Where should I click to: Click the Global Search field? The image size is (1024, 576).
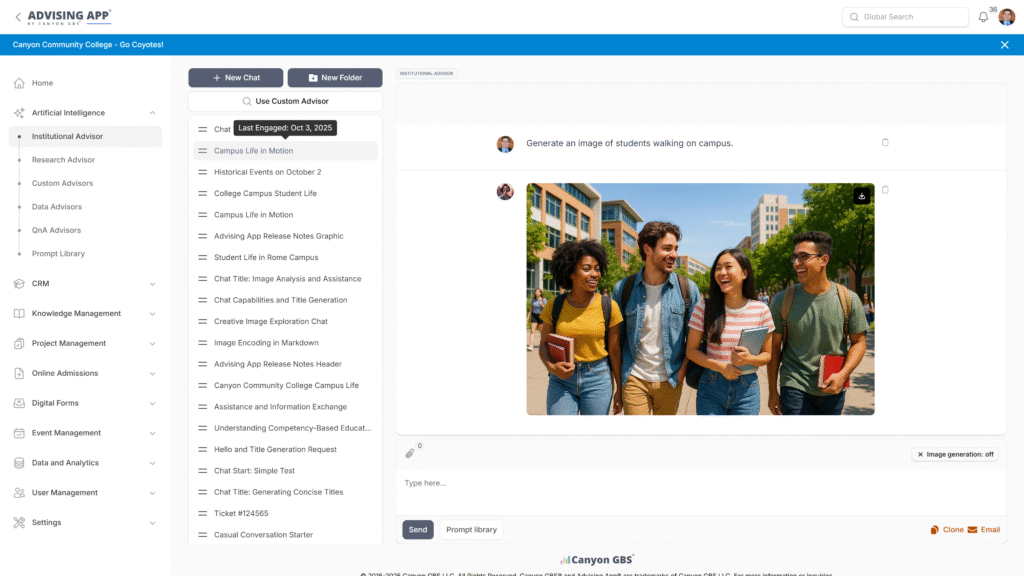click(x=905, y=17)
